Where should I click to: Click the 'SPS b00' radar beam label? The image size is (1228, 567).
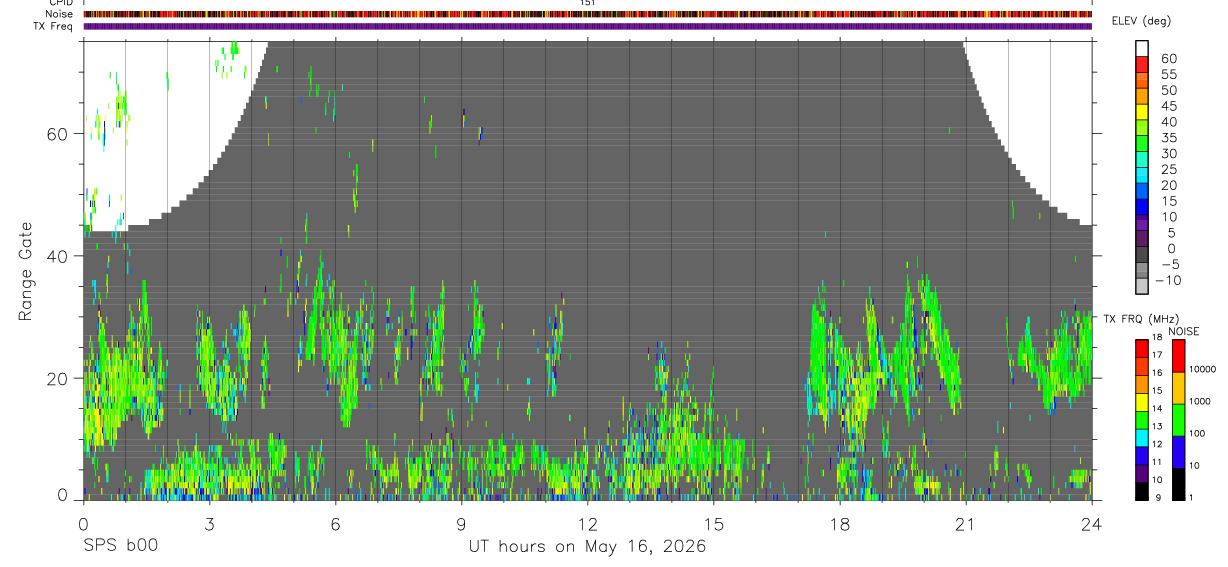point(120,547)
